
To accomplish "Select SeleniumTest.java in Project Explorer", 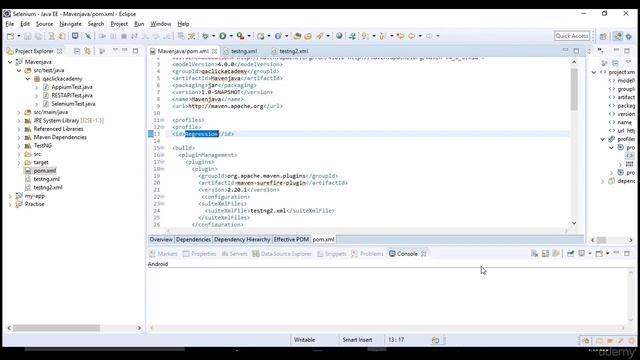I will tap(73, 104).
